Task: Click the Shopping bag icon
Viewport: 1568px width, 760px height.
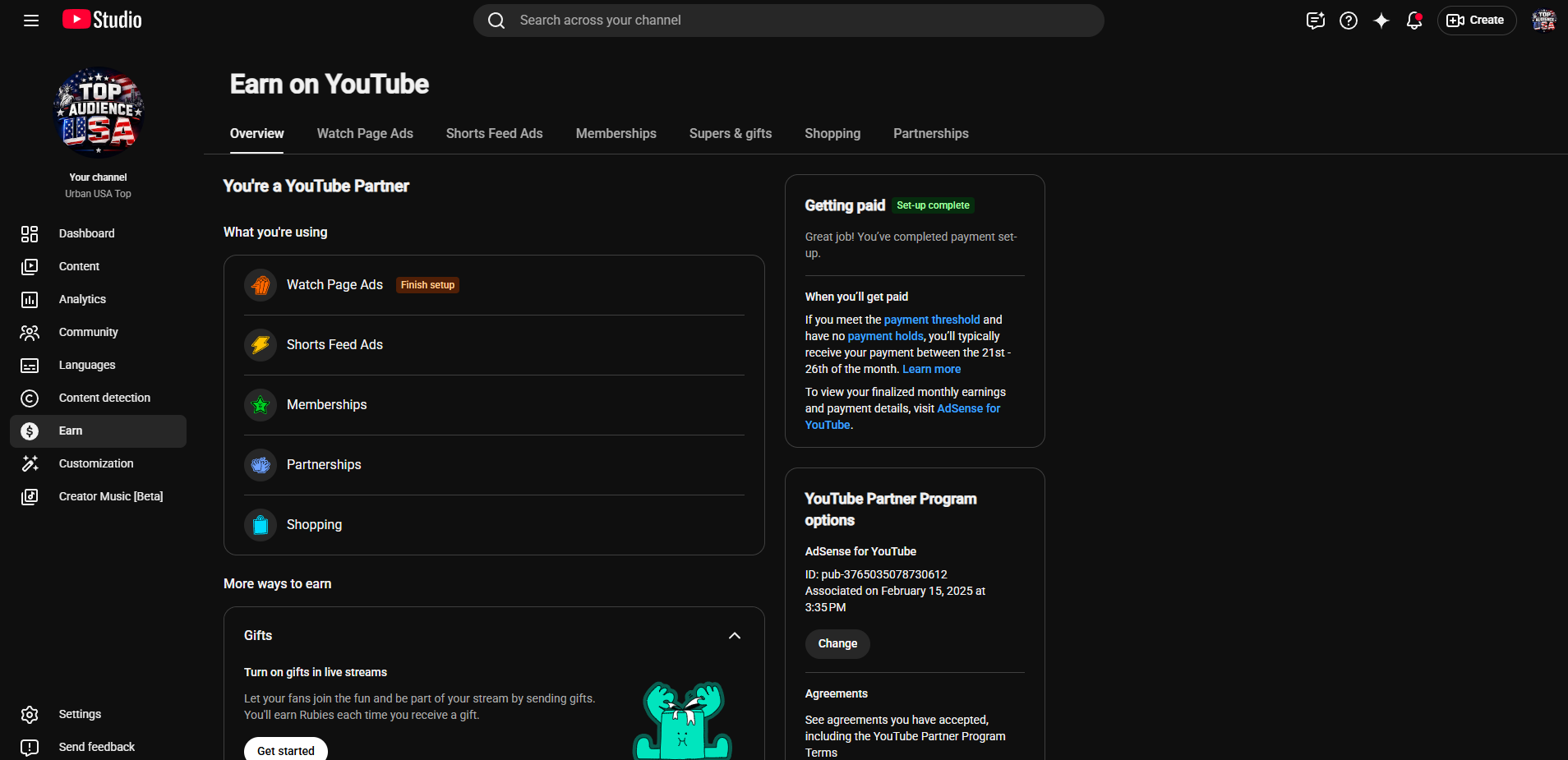Action: tap(261, 525)
